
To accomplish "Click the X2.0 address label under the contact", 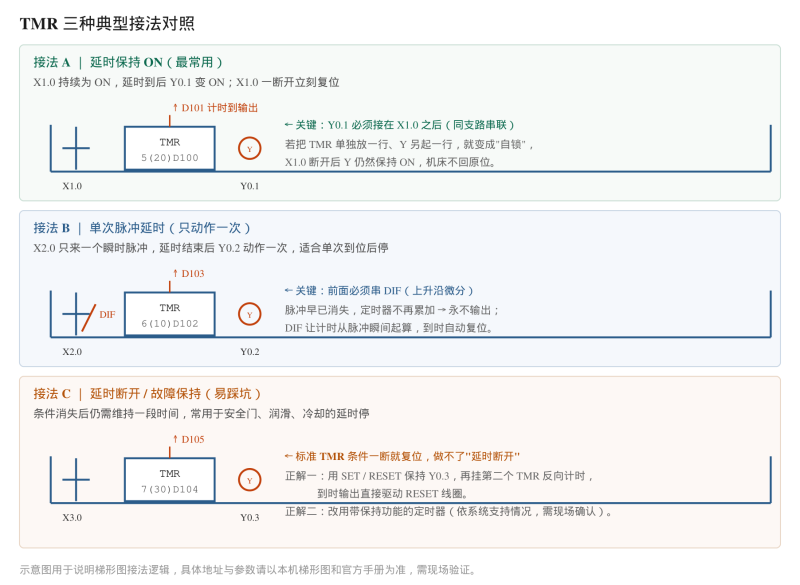I will pyautogui.click(x=72, y=352).
